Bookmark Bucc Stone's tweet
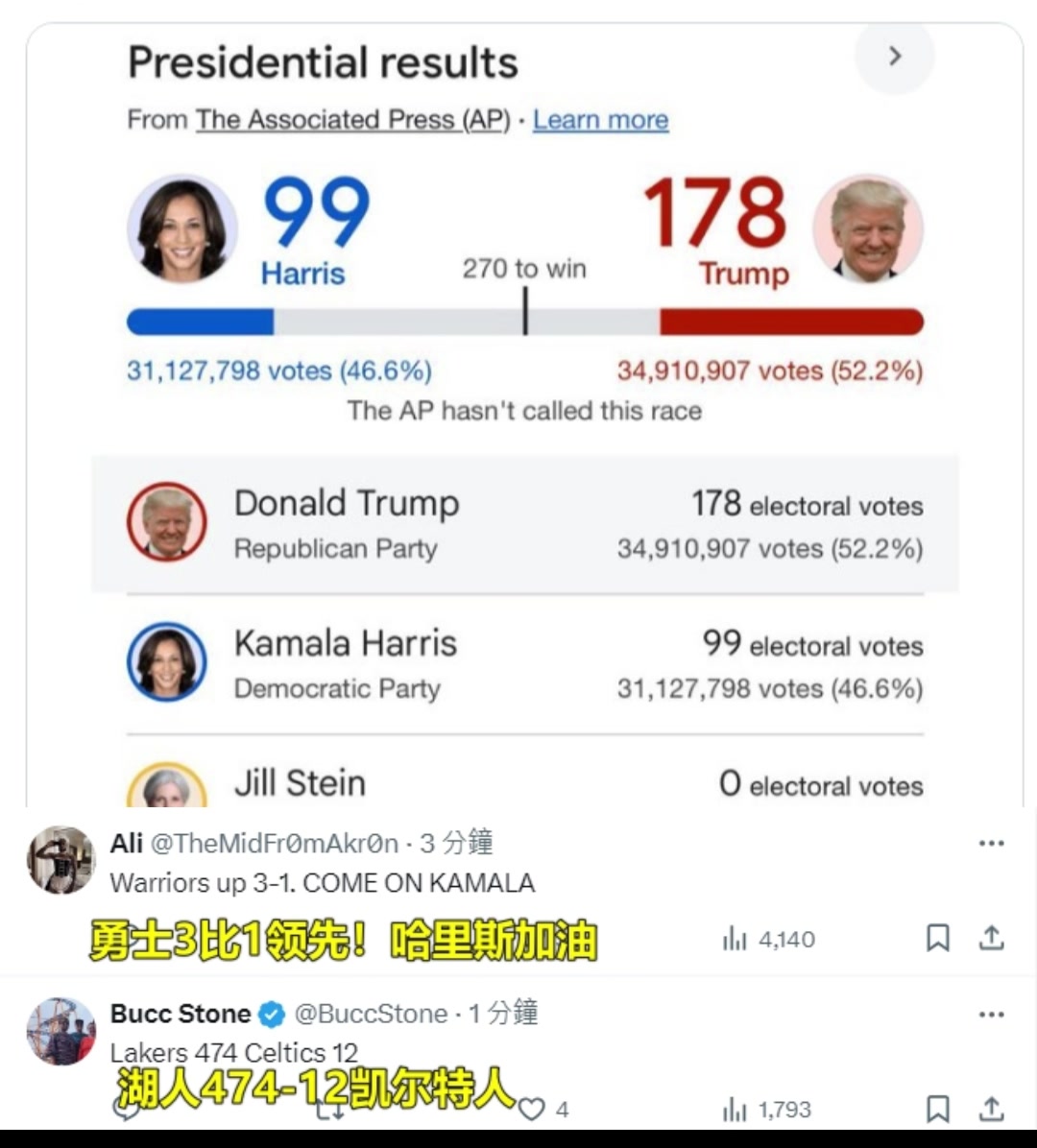Image resolution: width=1037 pixels, height=1148 pixels. (x=937, y=1110)
